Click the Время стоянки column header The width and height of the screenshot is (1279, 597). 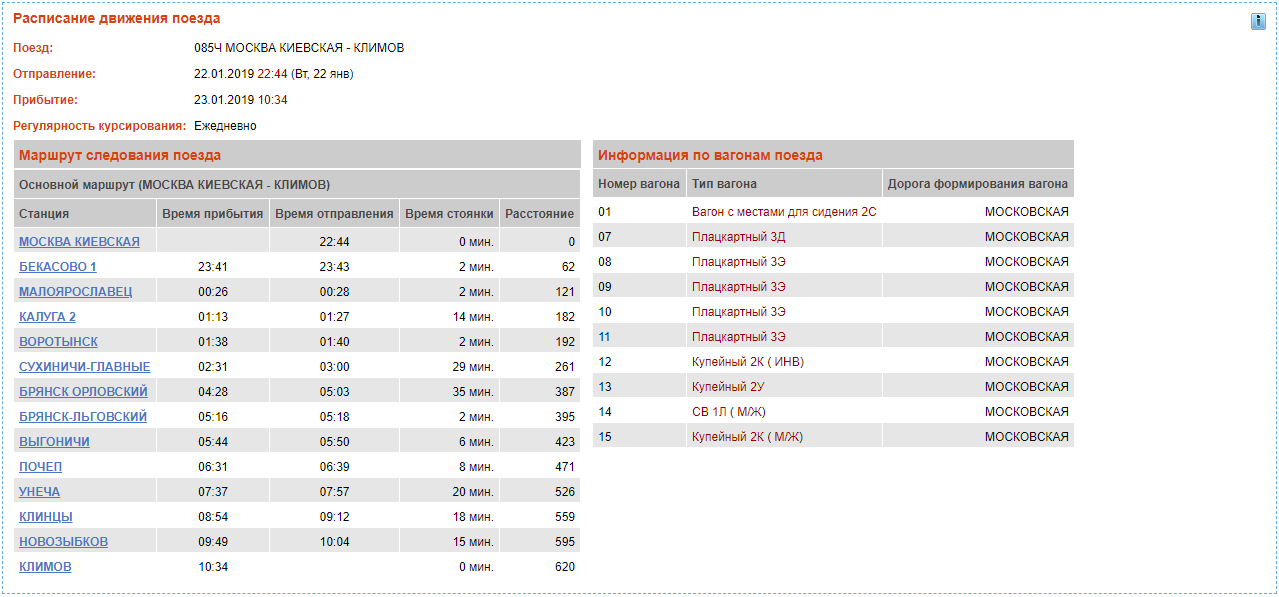[449, 214]
